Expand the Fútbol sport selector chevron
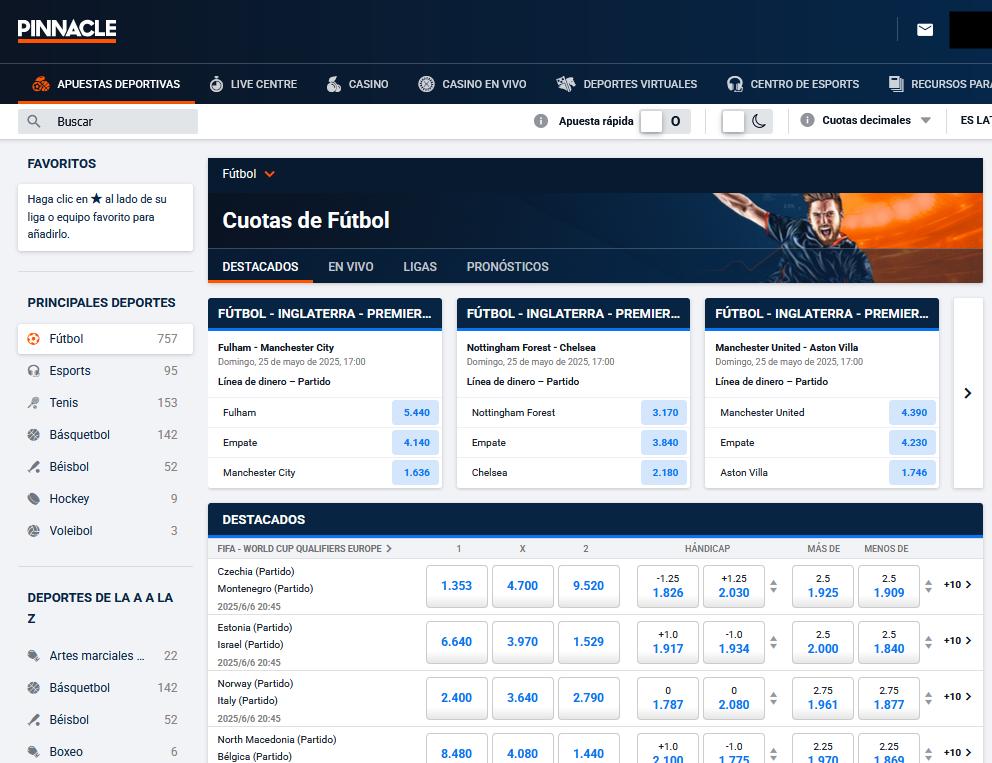Screen dimensions: 992x763 point(269,174)
